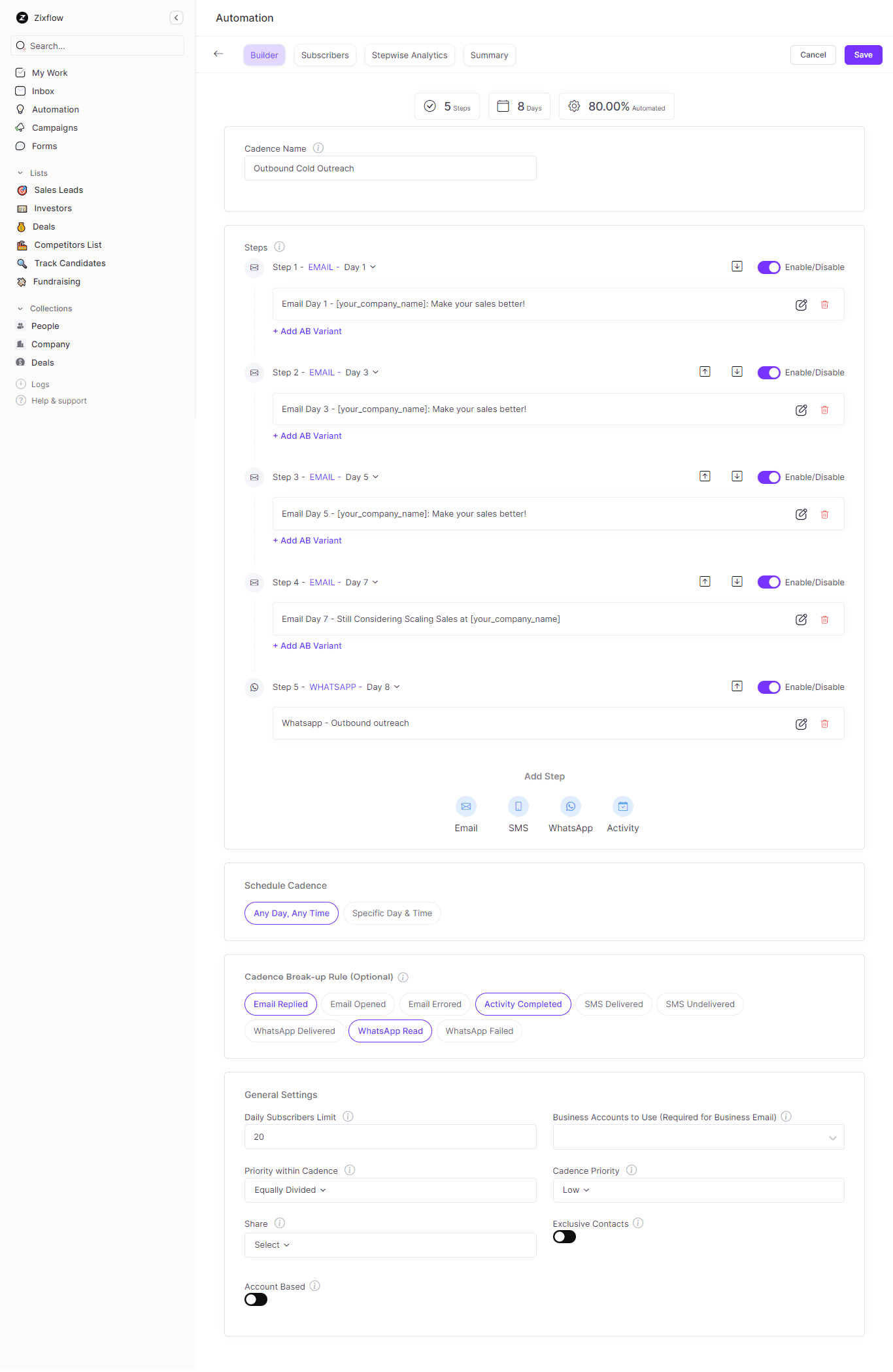This screenshot has height=1372, width=893.
Task: Enable Account Based switch
Action: (256, 1299)
